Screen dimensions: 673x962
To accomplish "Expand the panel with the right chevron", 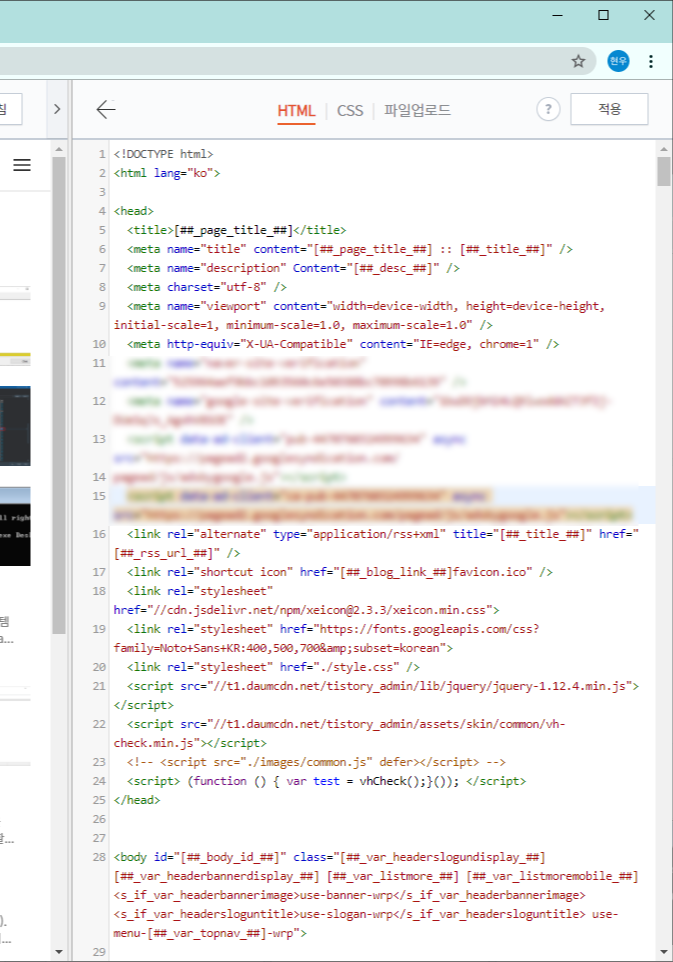I will pos(57,109).
